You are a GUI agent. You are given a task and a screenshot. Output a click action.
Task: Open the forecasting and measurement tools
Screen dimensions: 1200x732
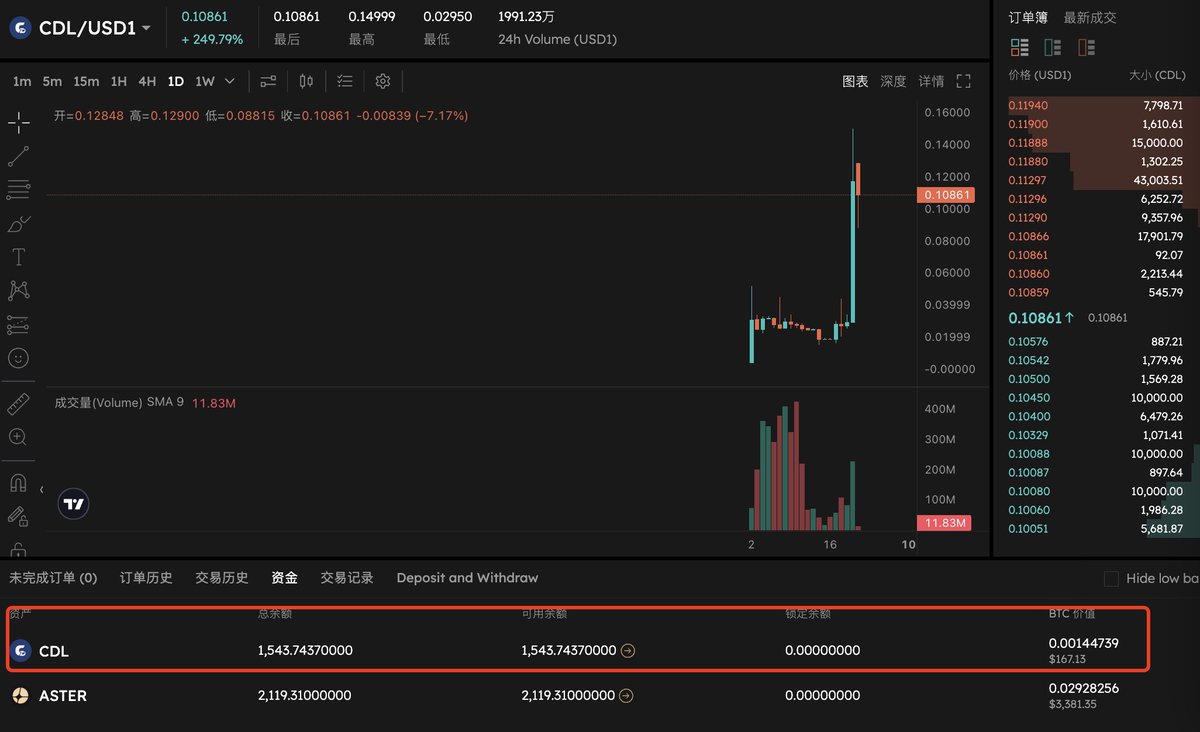18,324
